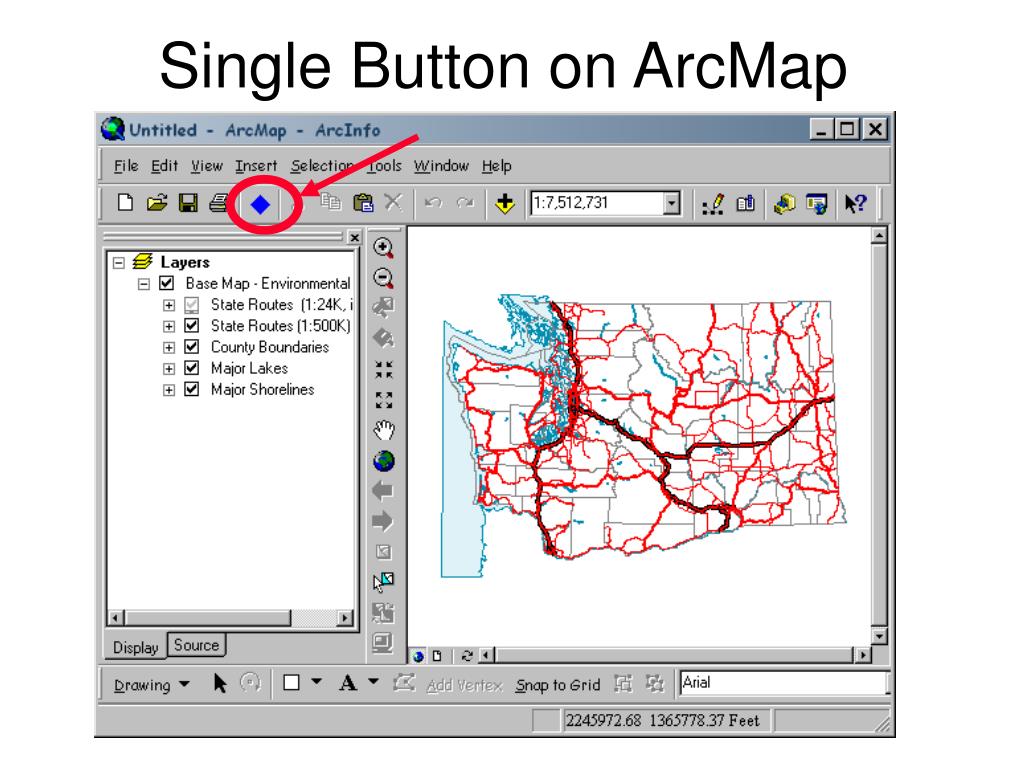The height and width of the screenshot is (768, 1024).
Task: Click the Edit Vertices icon before Add Vertex
Action: pyautogui.click(x=404, y=683)
